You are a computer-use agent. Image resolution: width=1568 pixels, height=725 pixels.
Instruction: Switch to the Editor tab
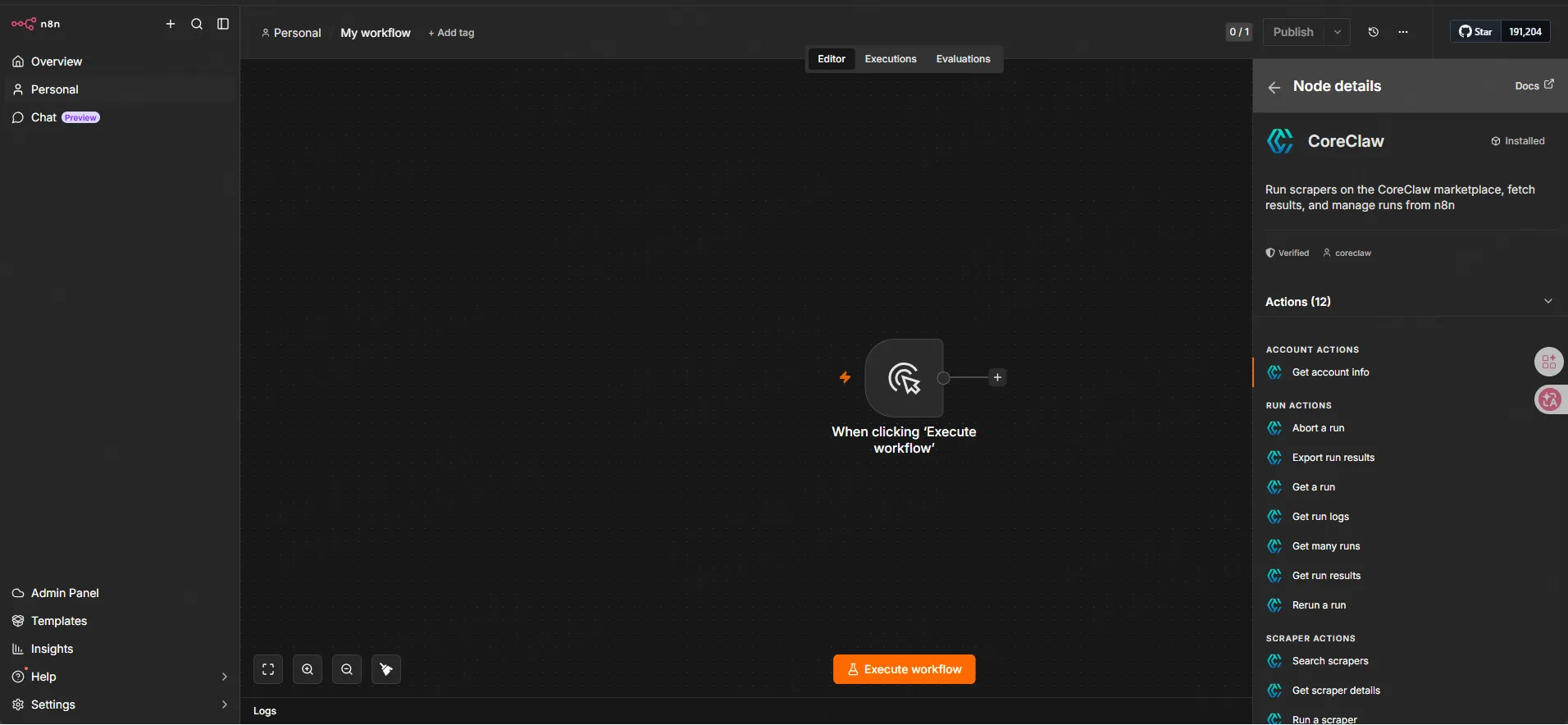[x=832, y=59]
